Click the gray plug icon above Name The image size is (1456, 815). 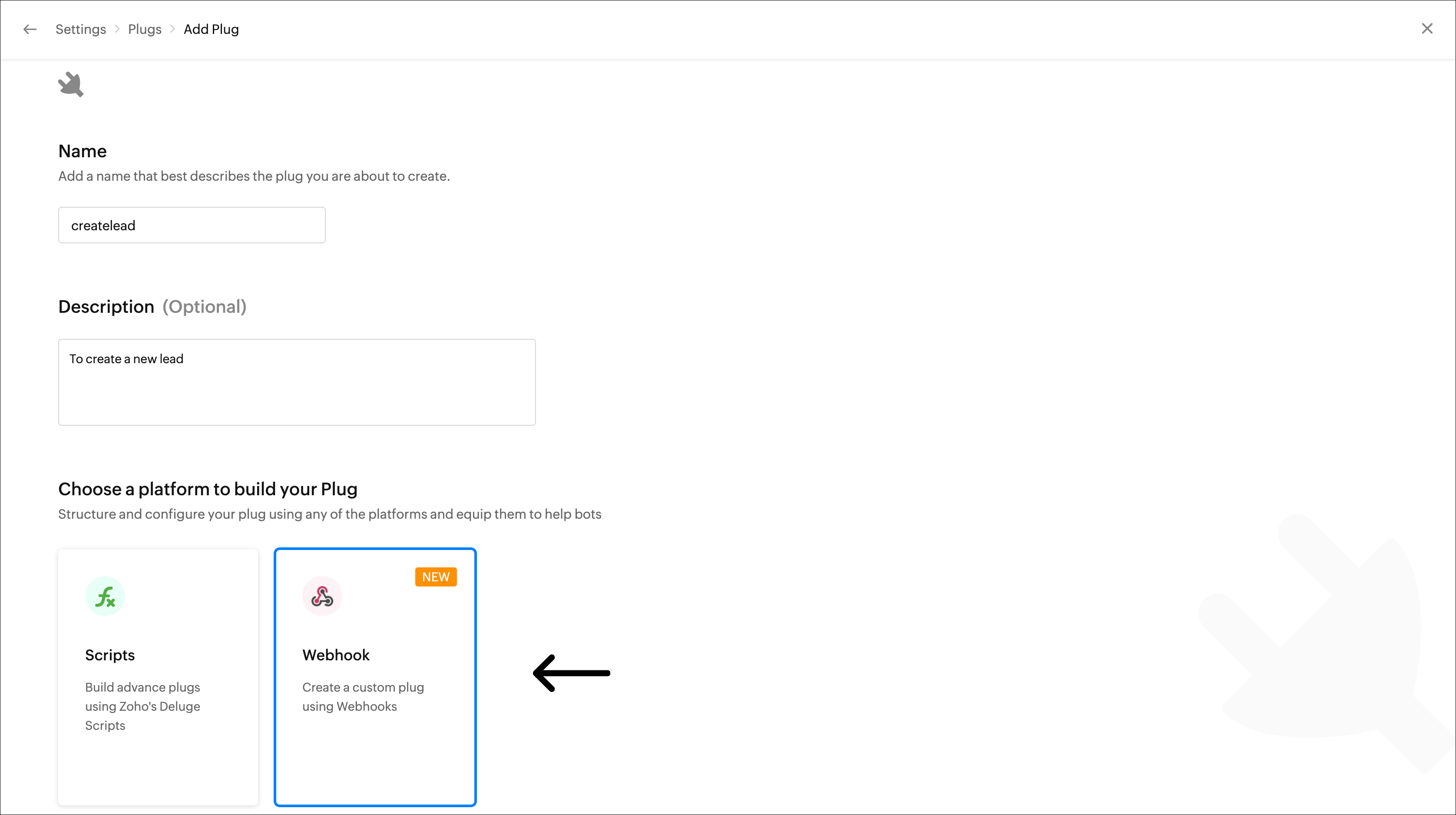(71, 85)
